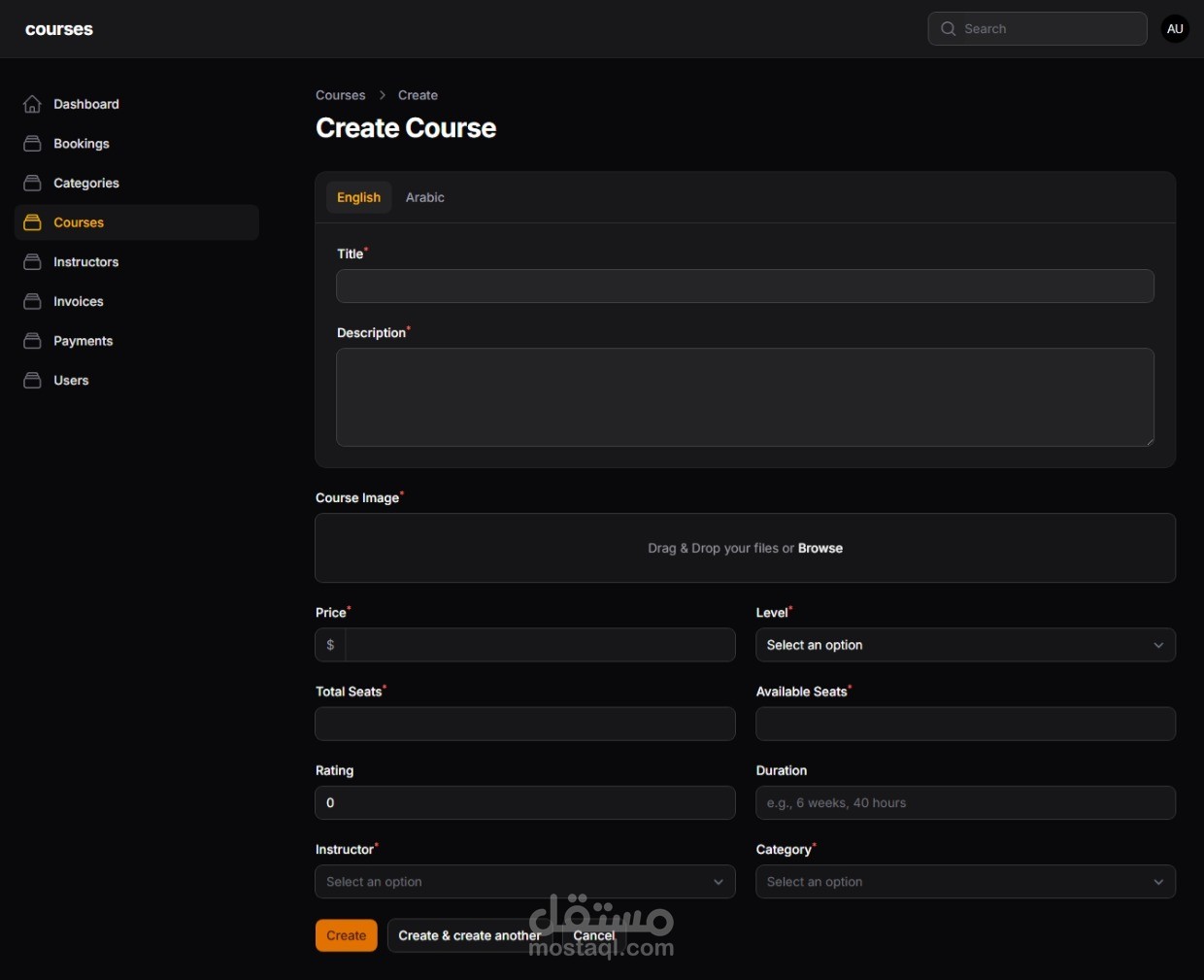Click the orange Create button
Viewport: 1204px width, 980px height.
(347, 935)
